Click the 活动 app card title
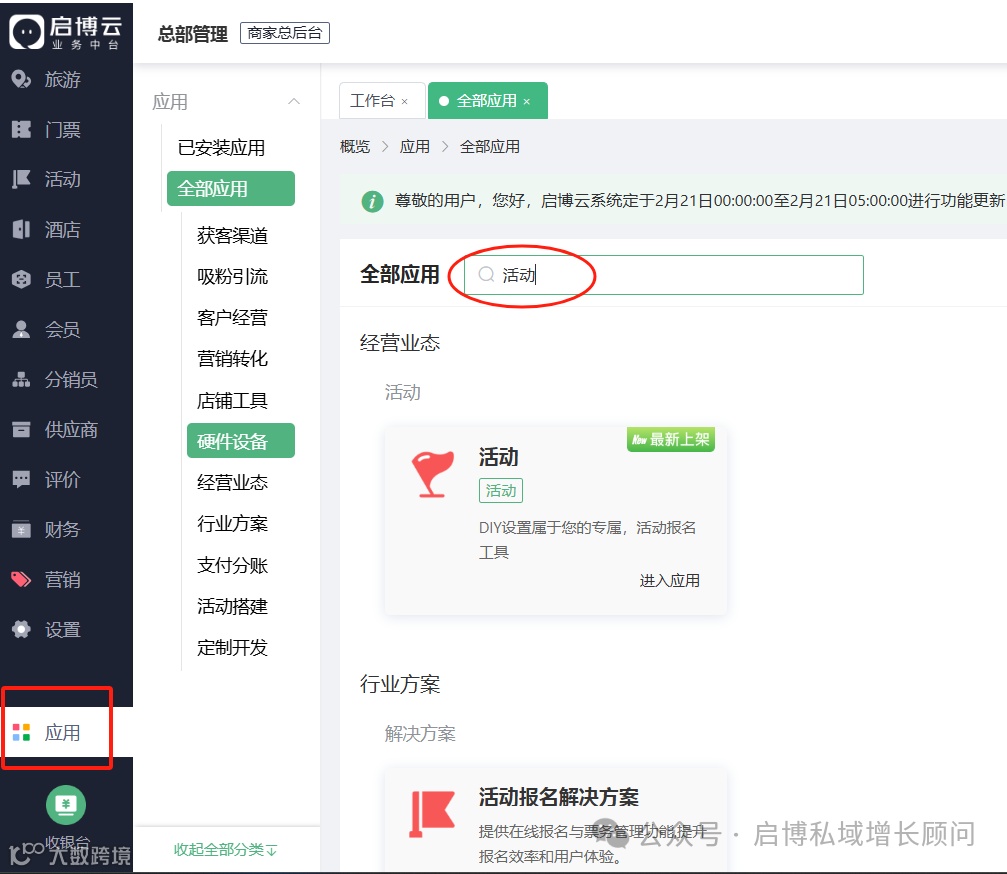This screenshot has width=1007, height=874. click(498, 457)
